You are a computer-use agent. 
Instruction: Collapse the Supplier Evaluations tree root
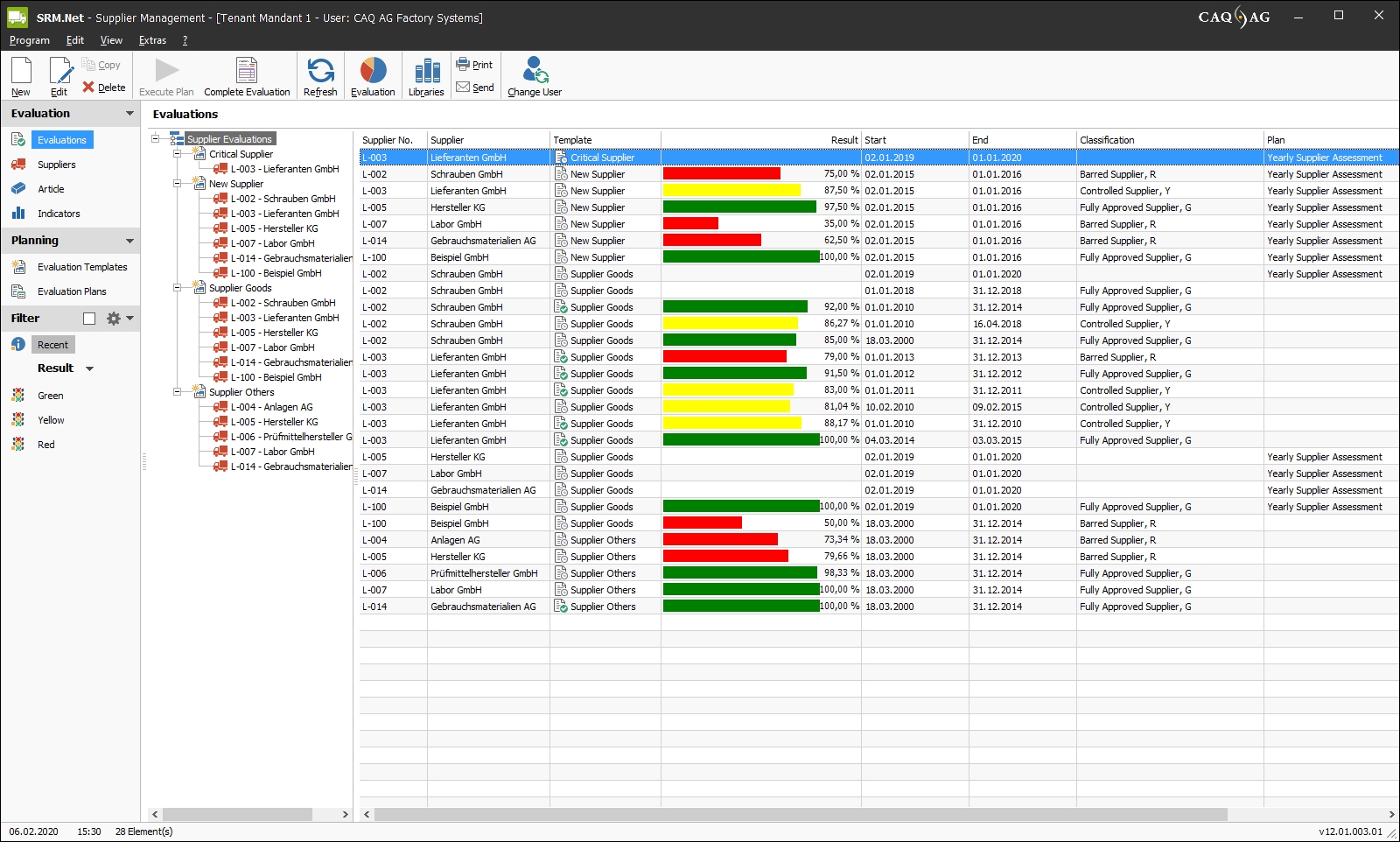(x=156, y=138)
